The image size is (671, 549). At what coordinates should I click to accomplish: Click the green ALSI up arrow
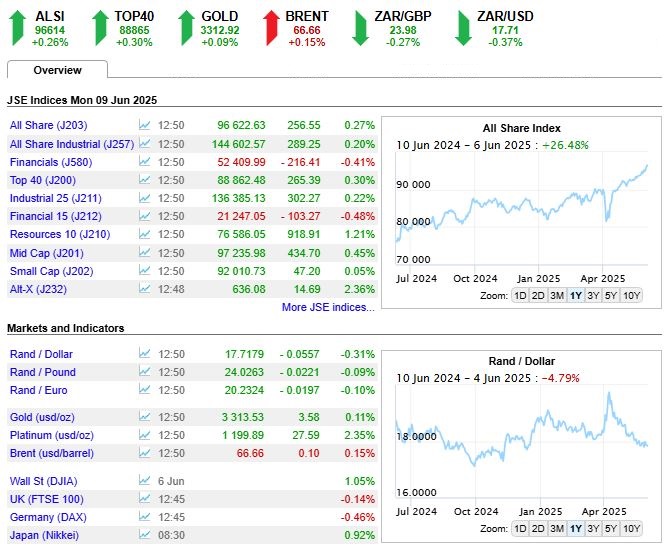click(x=17, y=28)
